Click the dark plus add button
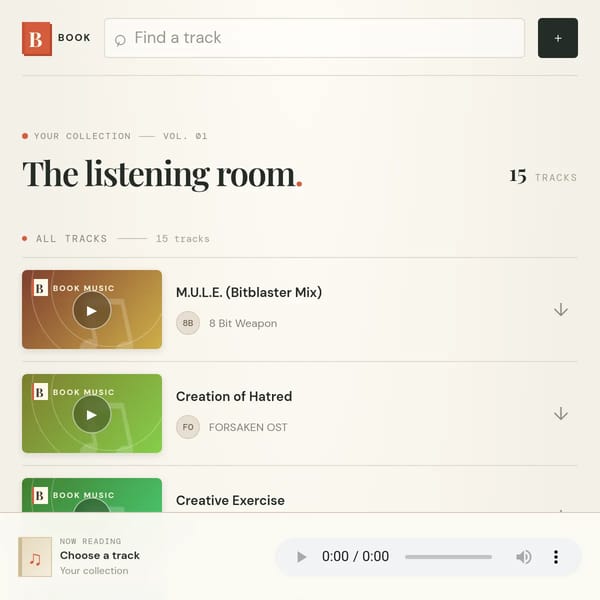The height and width of the screenshot is (600, 600). (558, 38)
